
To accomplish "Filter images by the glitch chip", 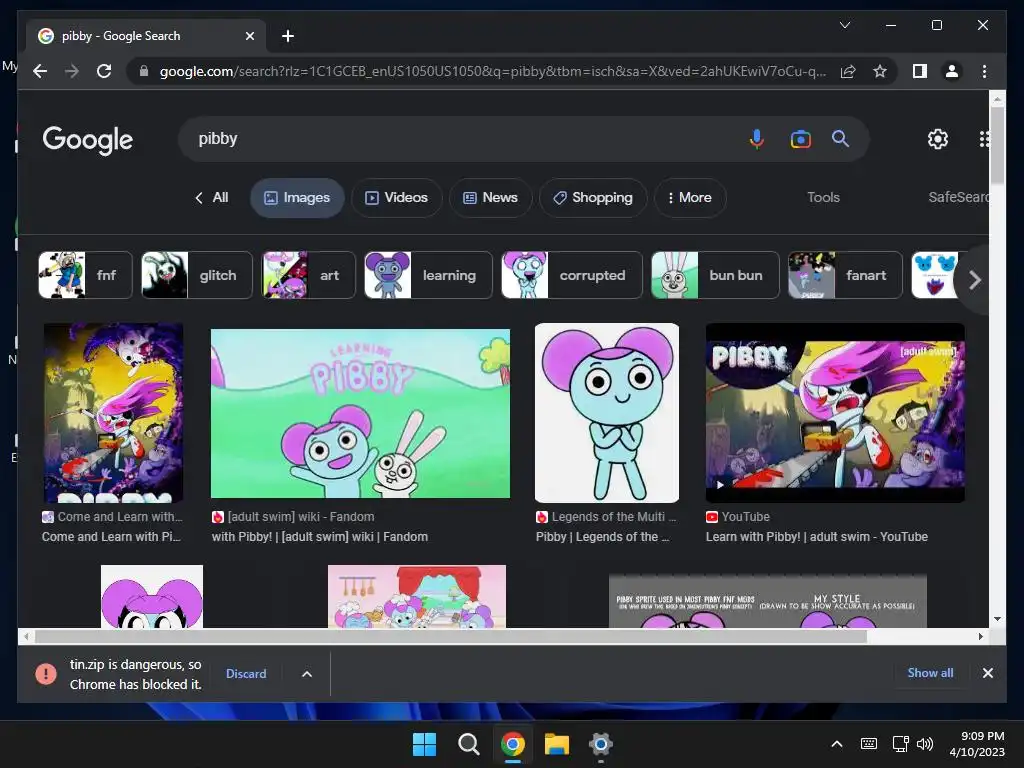I will point(197,275).
